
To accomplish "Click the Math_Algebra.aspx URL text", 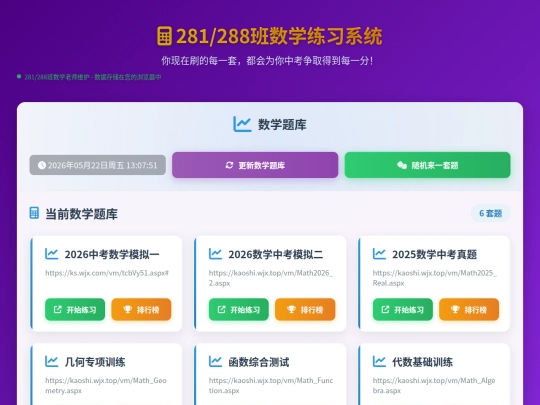I will click(434, 385).
